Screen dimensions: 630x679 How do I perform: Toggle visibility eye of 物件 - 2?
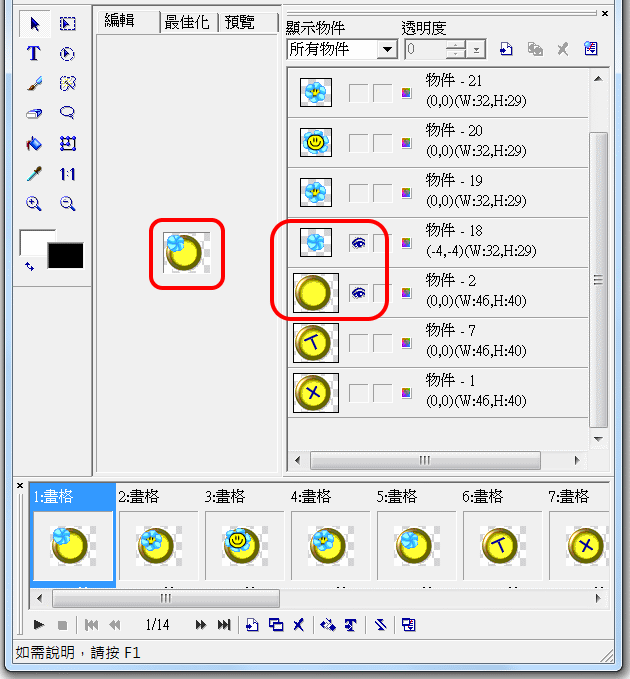tap(357, 293)
